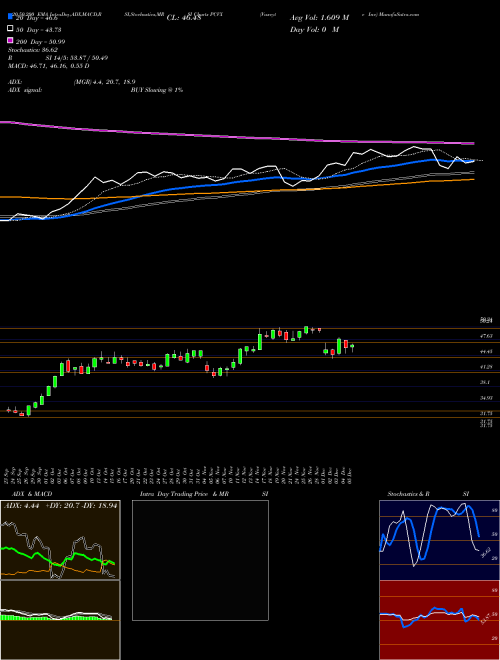This screenshot has width=500, height=660.
Task: Click the 'Intra Day Trading Price & MRSI' title
Action: [204, 494]
